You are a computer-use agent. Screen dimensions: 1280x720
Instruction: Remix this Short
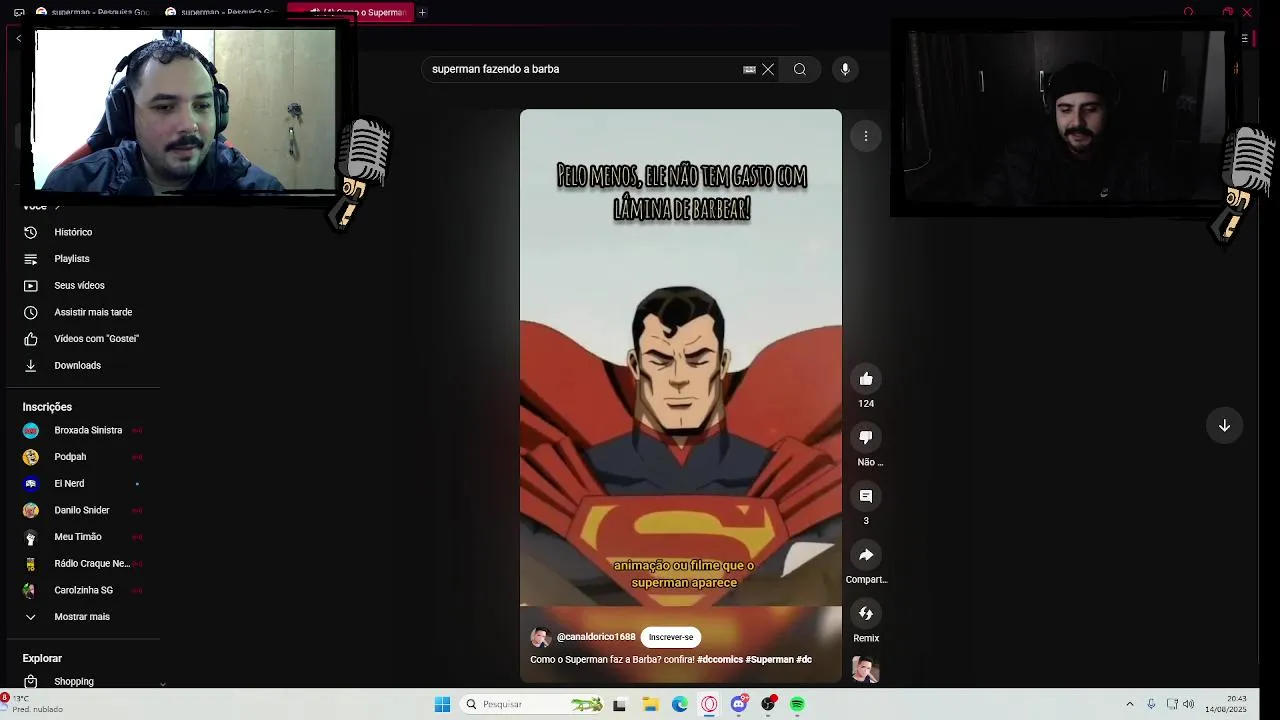point(866,613)
